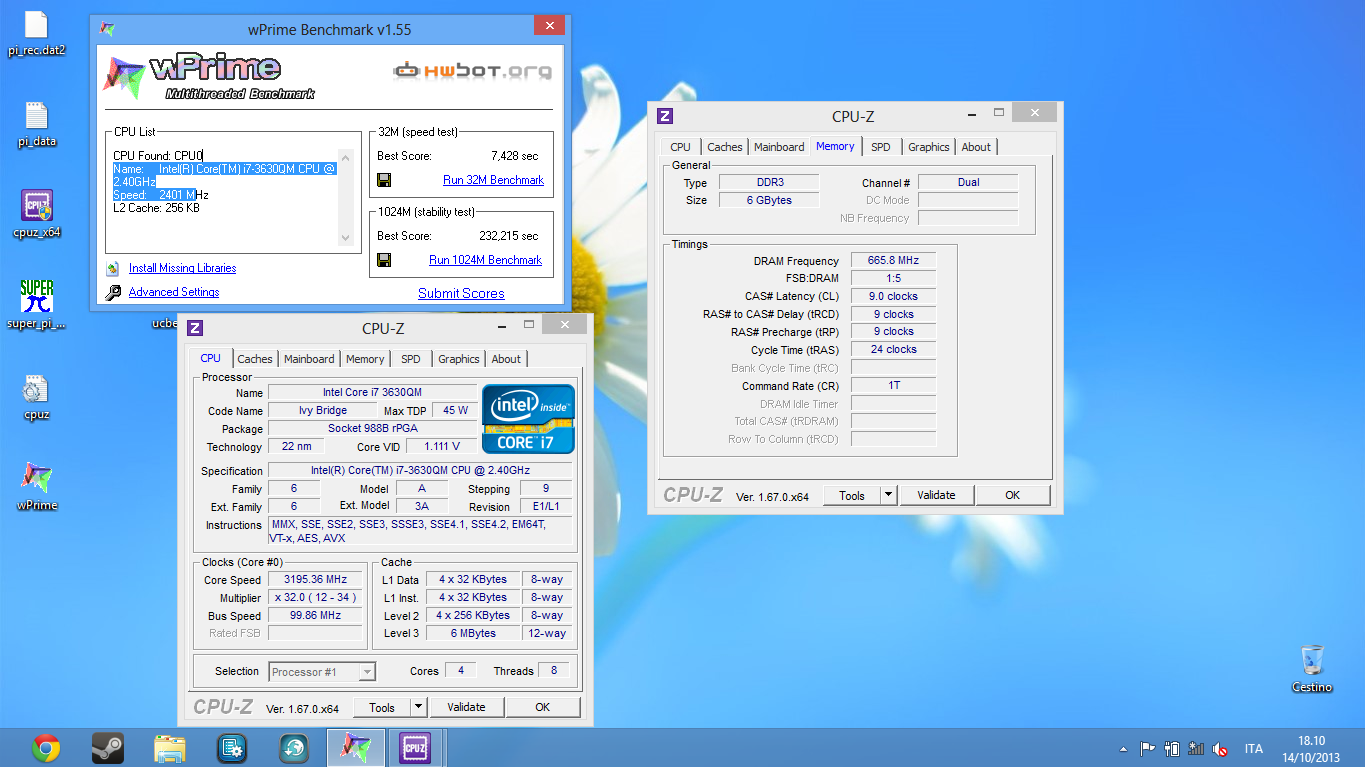Click the Core Speed value 3195.36 MHz

[317, 580]
